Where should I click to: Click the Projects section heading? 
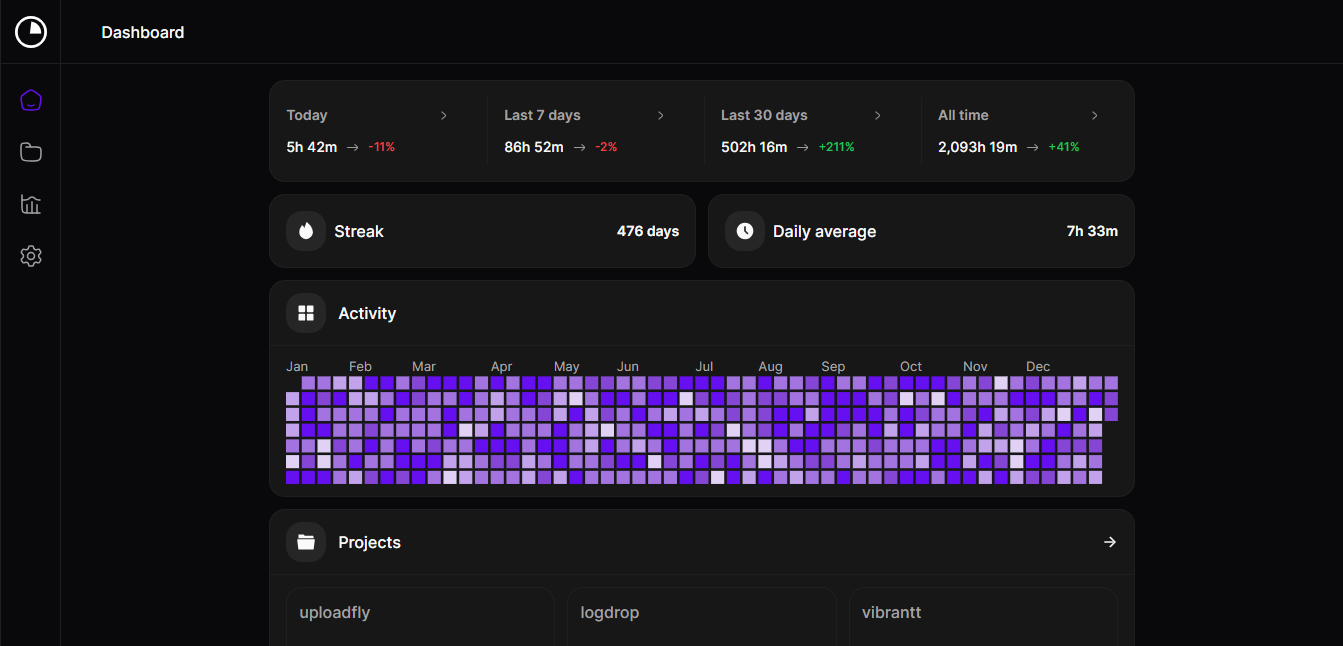(369, 542)
